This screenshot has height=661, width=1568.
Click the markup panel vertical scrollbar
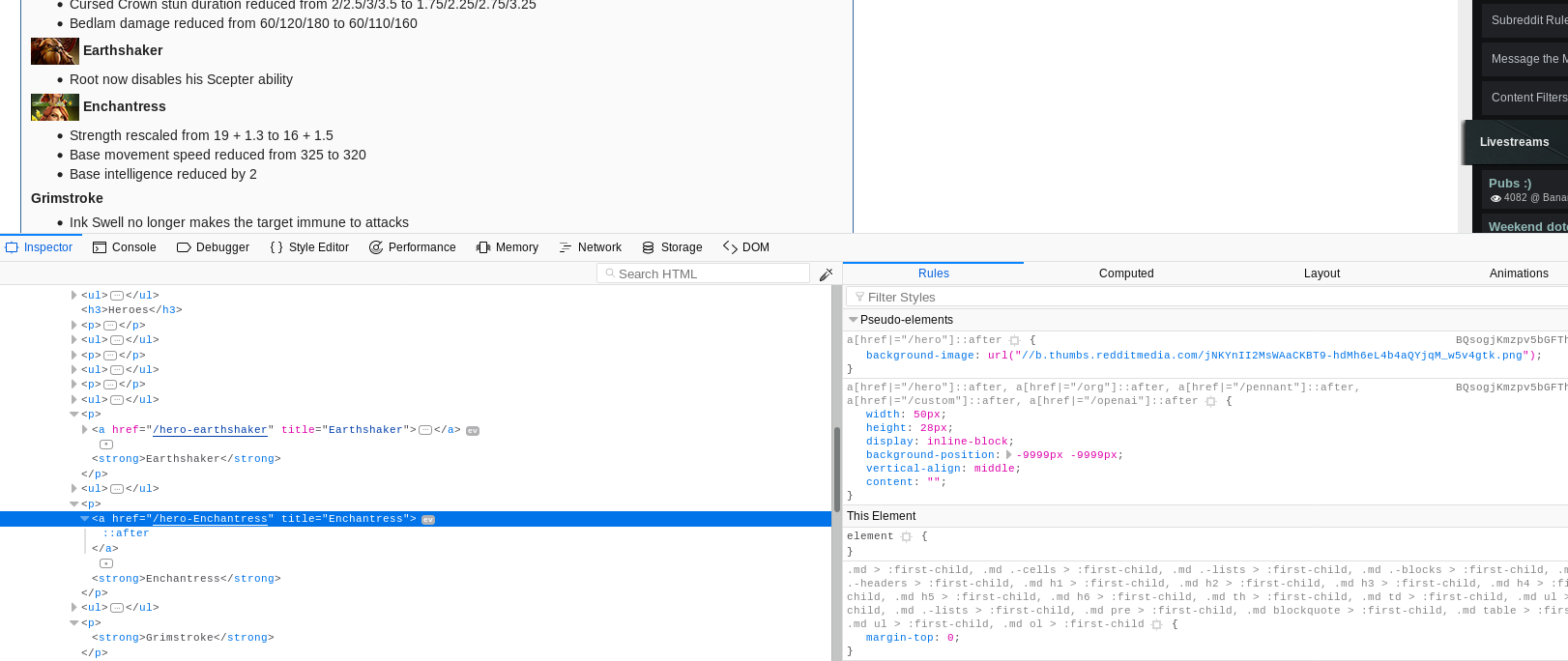[x=836, y=470]
